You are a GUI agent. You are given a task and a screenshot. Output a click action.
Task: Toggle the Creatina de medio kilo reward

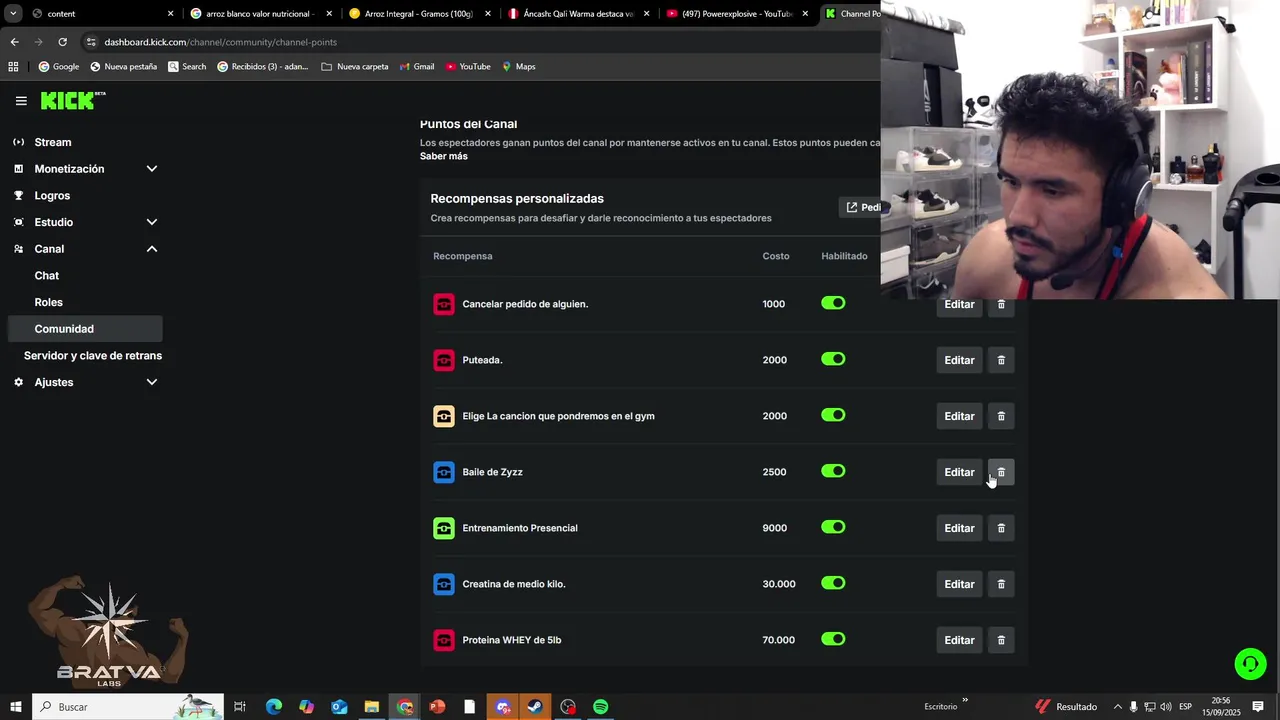[x=833, y=583]
